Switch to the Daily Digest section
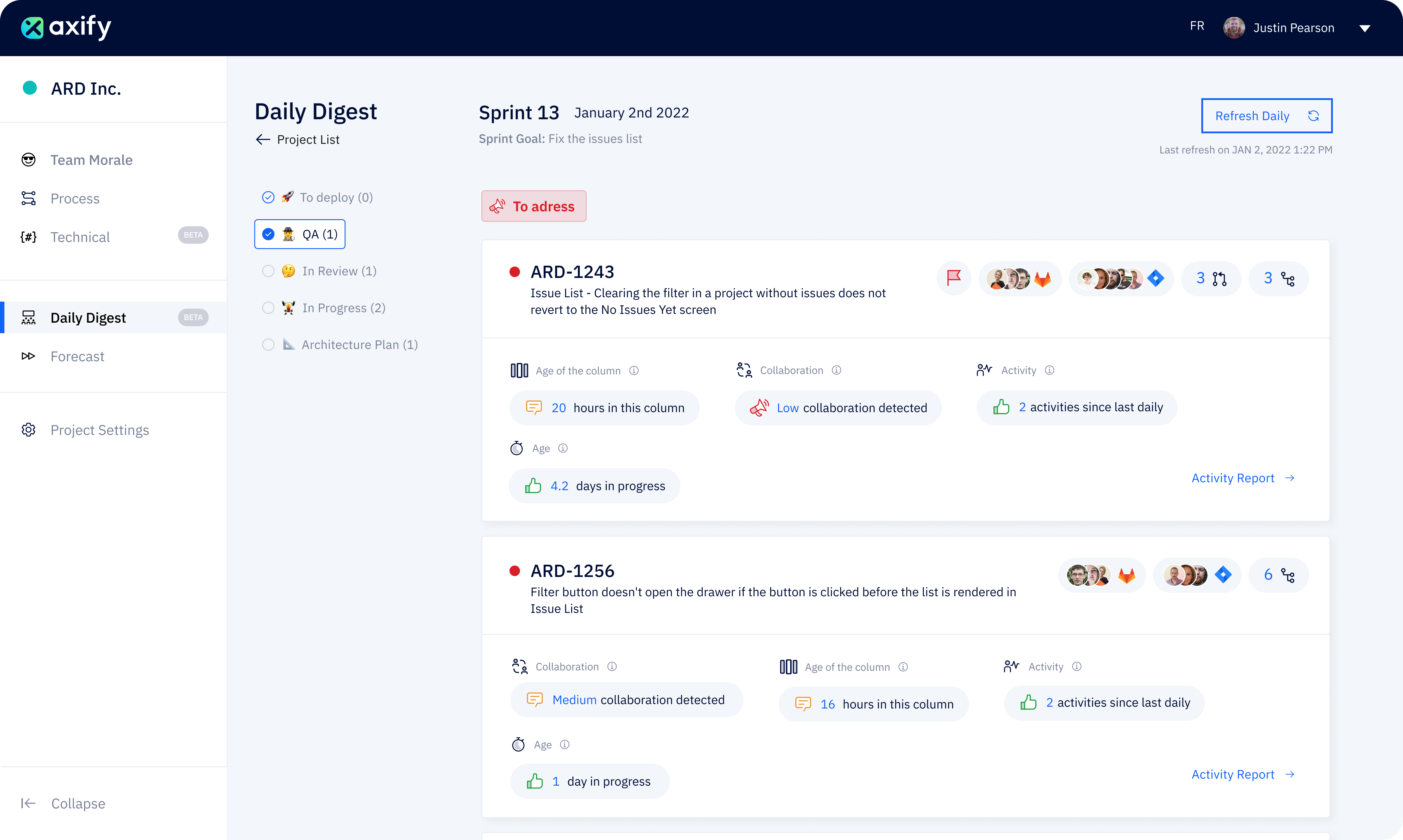This screenshot has width=1403, height=840. coord(88,317)
